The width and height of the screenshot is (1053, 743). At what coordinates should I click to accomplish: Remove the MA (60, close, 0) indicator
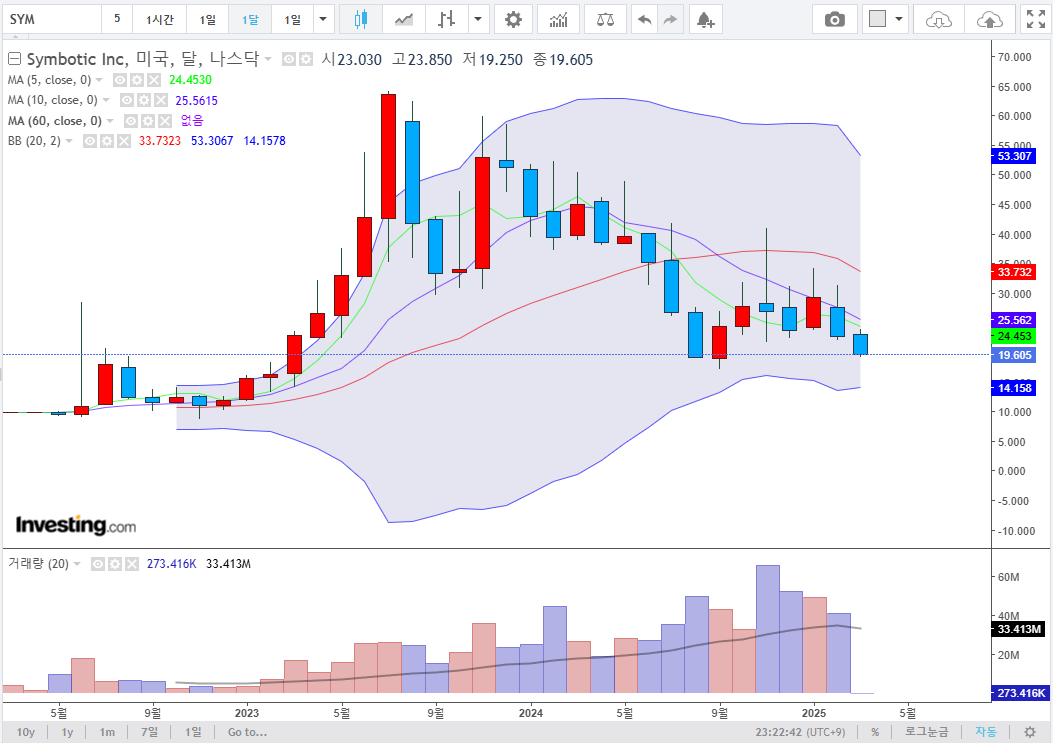165,121
